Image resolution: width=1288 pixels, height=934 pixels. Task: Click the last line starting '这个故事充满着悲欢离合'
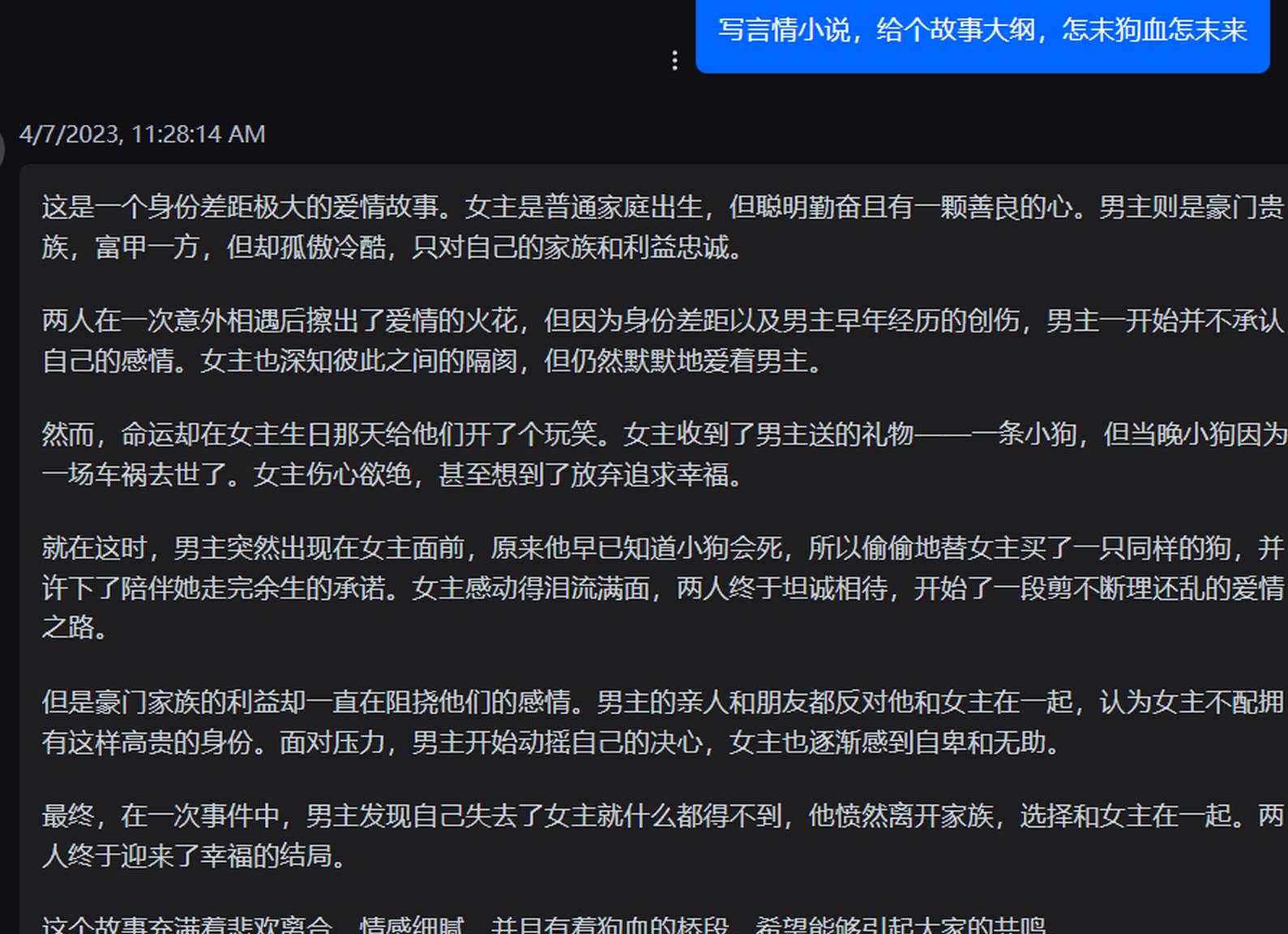point(544,924)
